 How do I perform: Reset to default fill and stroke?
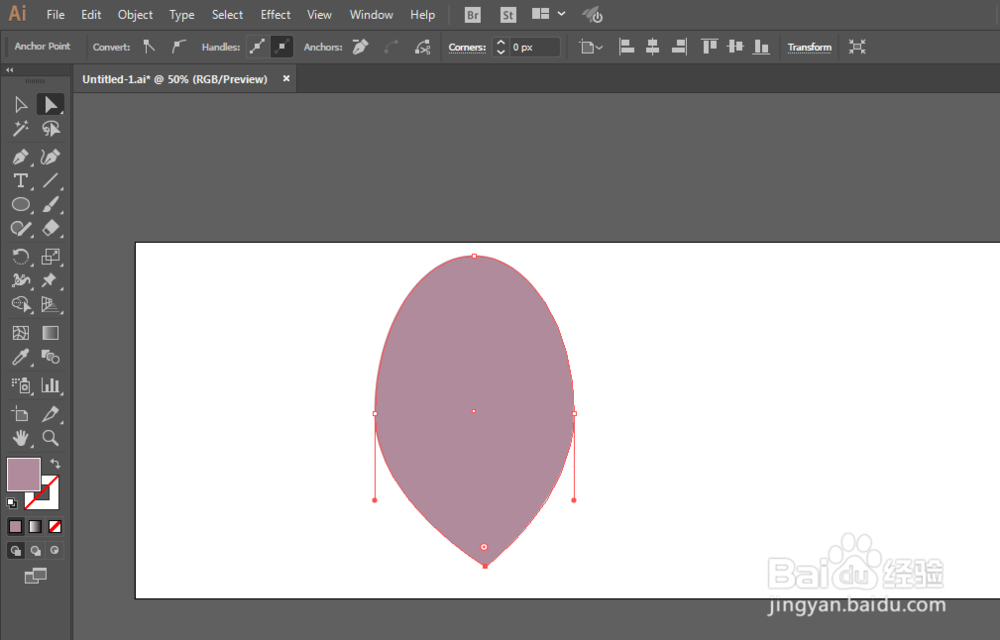point(11,502)
